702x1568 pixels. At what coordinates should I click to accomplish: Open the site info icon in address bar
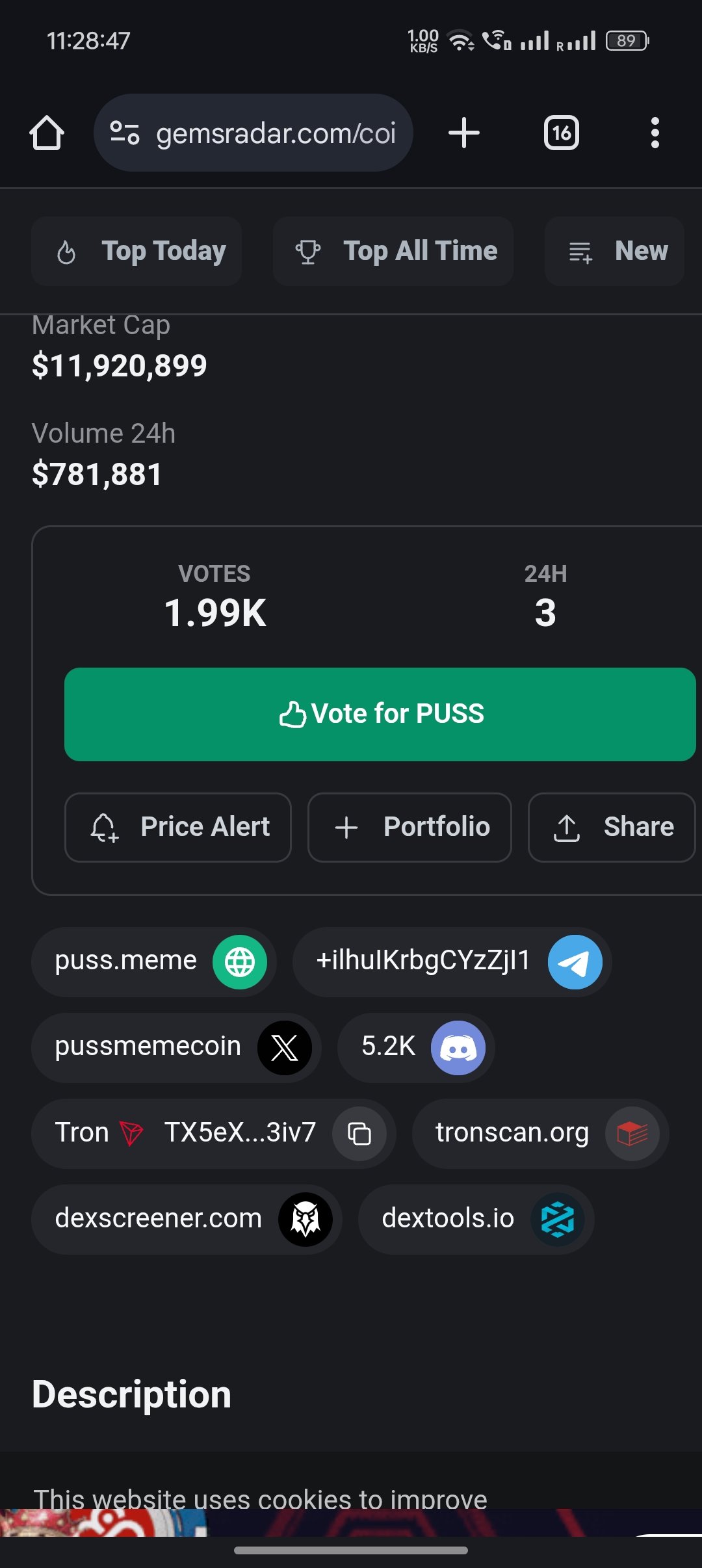tap(125, 133)
